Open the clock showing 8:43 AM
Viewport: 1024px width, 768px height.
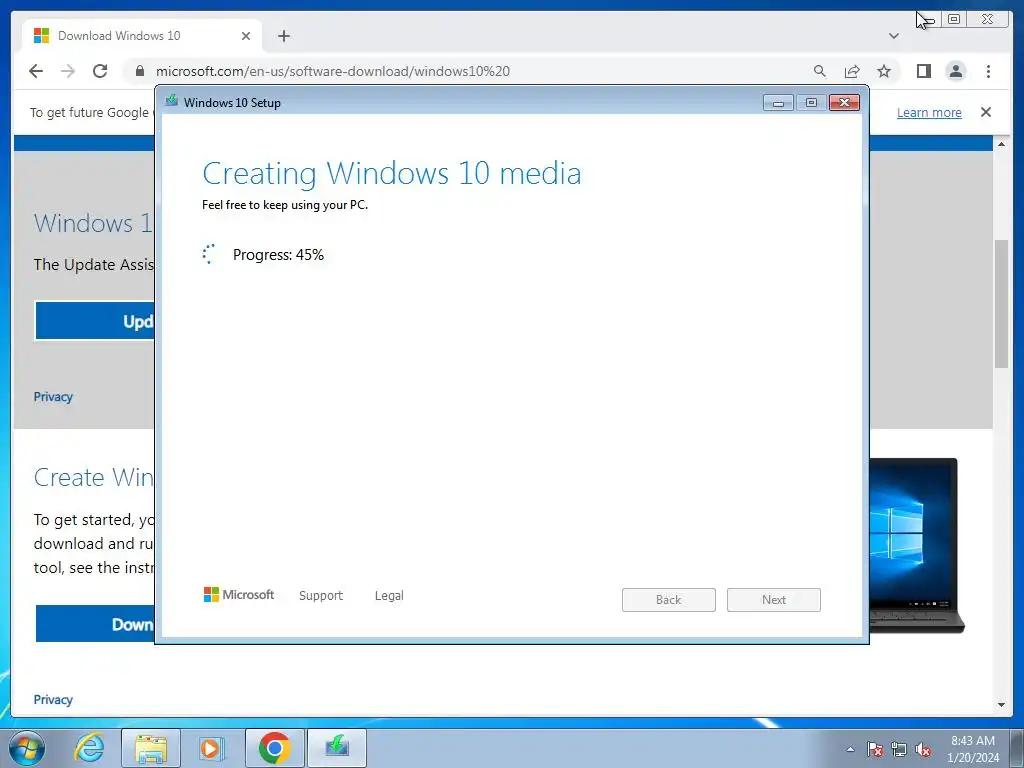[973, 749]
